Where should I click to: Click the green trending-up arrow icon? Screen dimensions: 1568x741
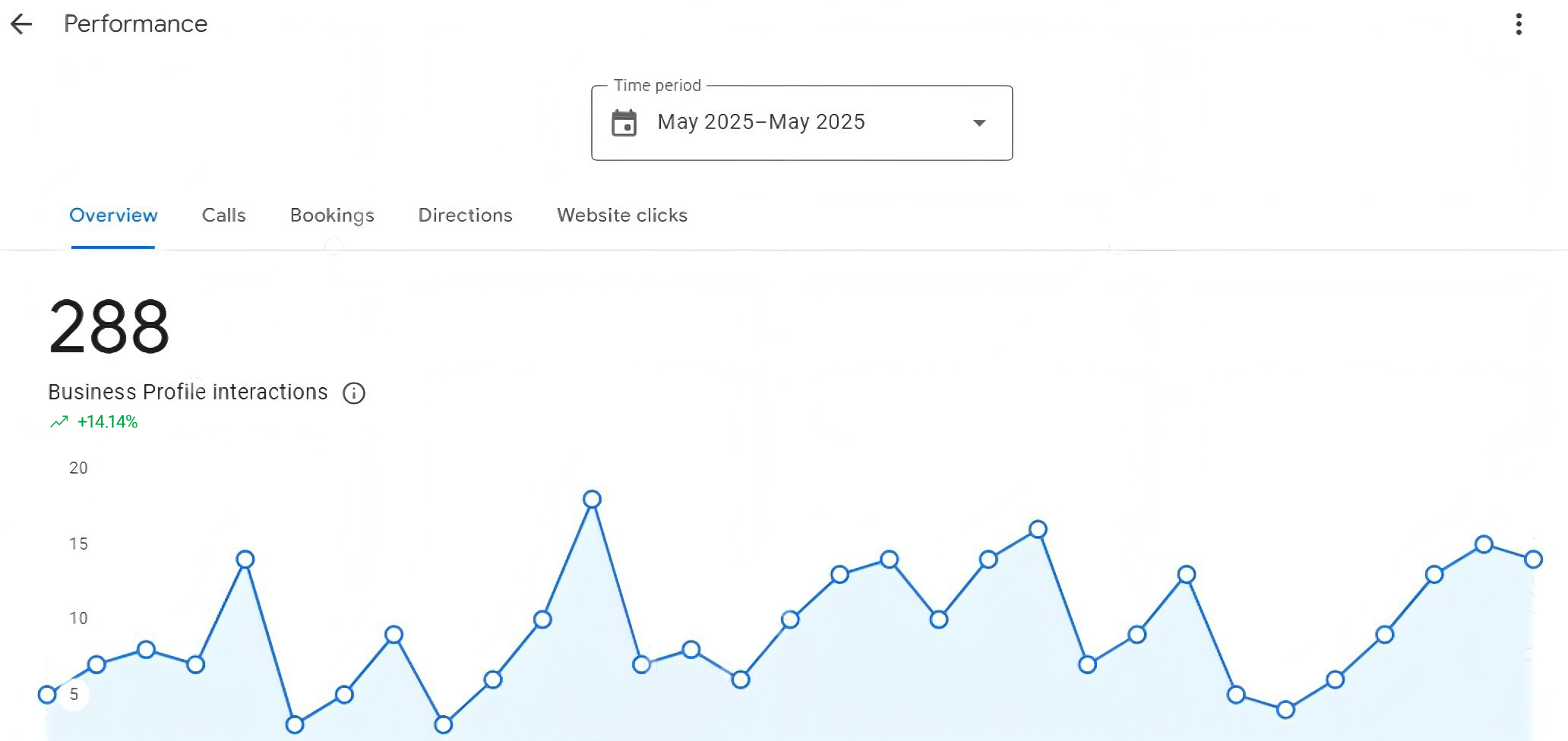(x=59, y=422)
